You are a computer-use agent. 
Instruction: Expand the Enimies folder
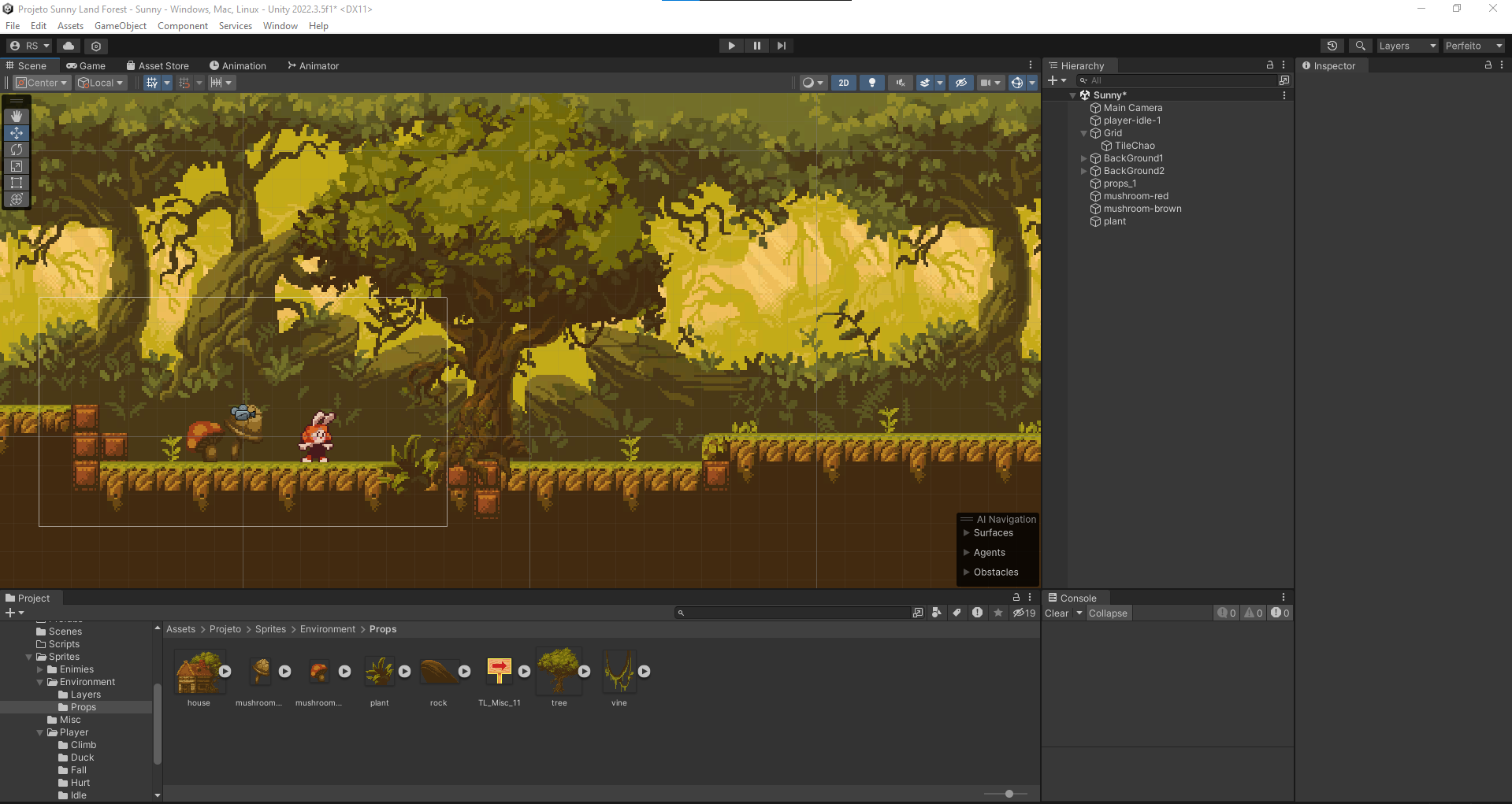click(x=40, y=669)
